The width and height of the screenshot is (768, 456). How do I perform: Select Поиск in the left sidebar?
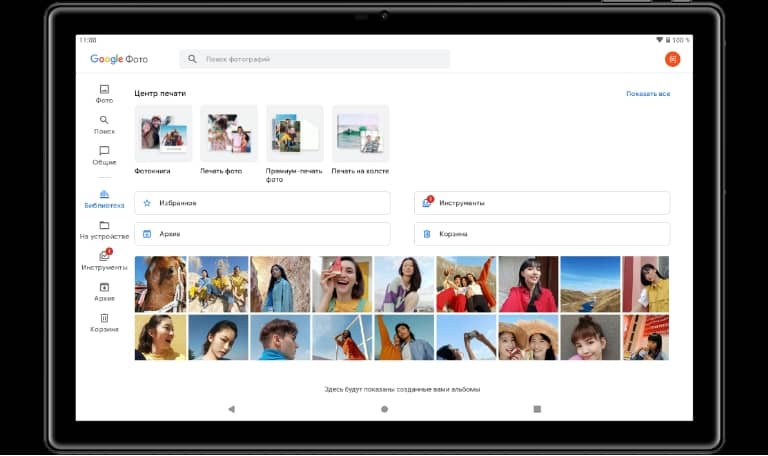(x=104, y=124)
